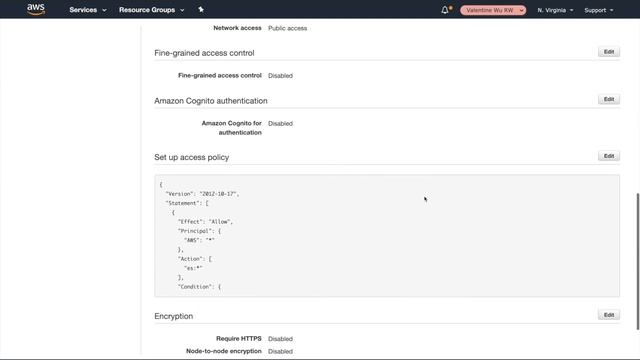The height and width of the screenshot is (360, 640).
Task: Click the "Public access" network value
Action: (287, 28)
